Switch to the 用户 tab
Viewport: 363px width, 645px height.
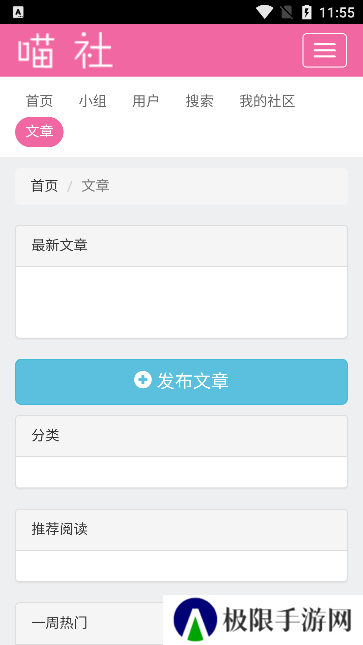[146, 101]
